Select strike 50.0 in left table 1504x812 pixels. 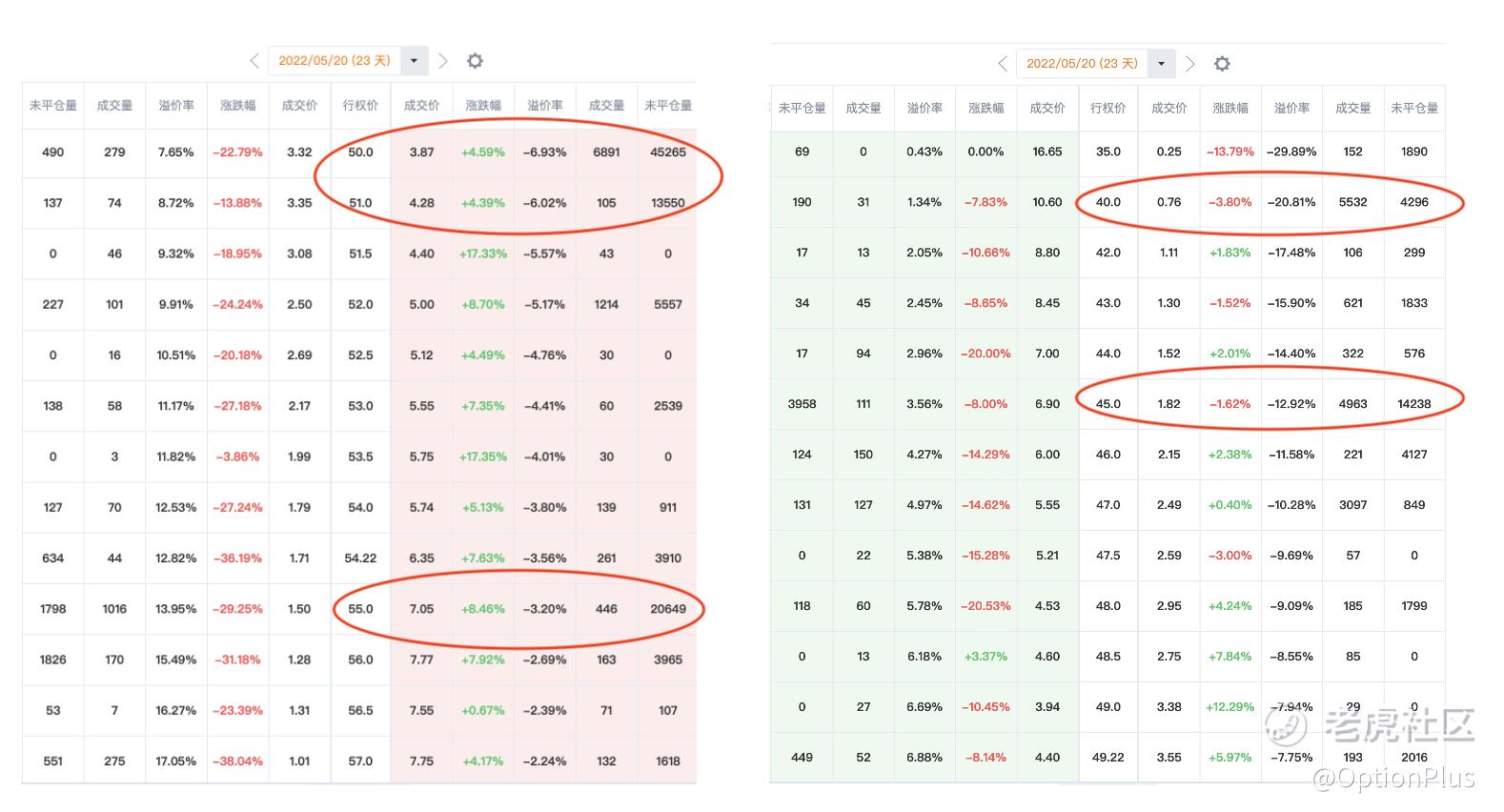pos(360,152)
